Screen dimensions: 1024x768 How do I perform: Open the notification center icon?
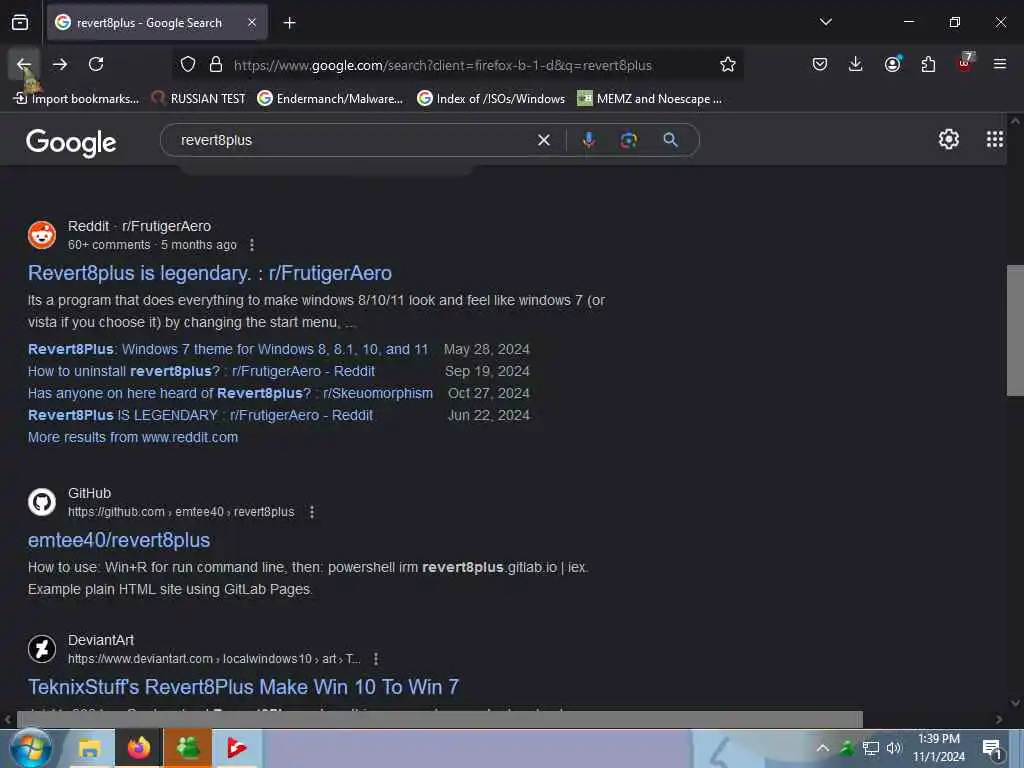[x=992, y=749]
